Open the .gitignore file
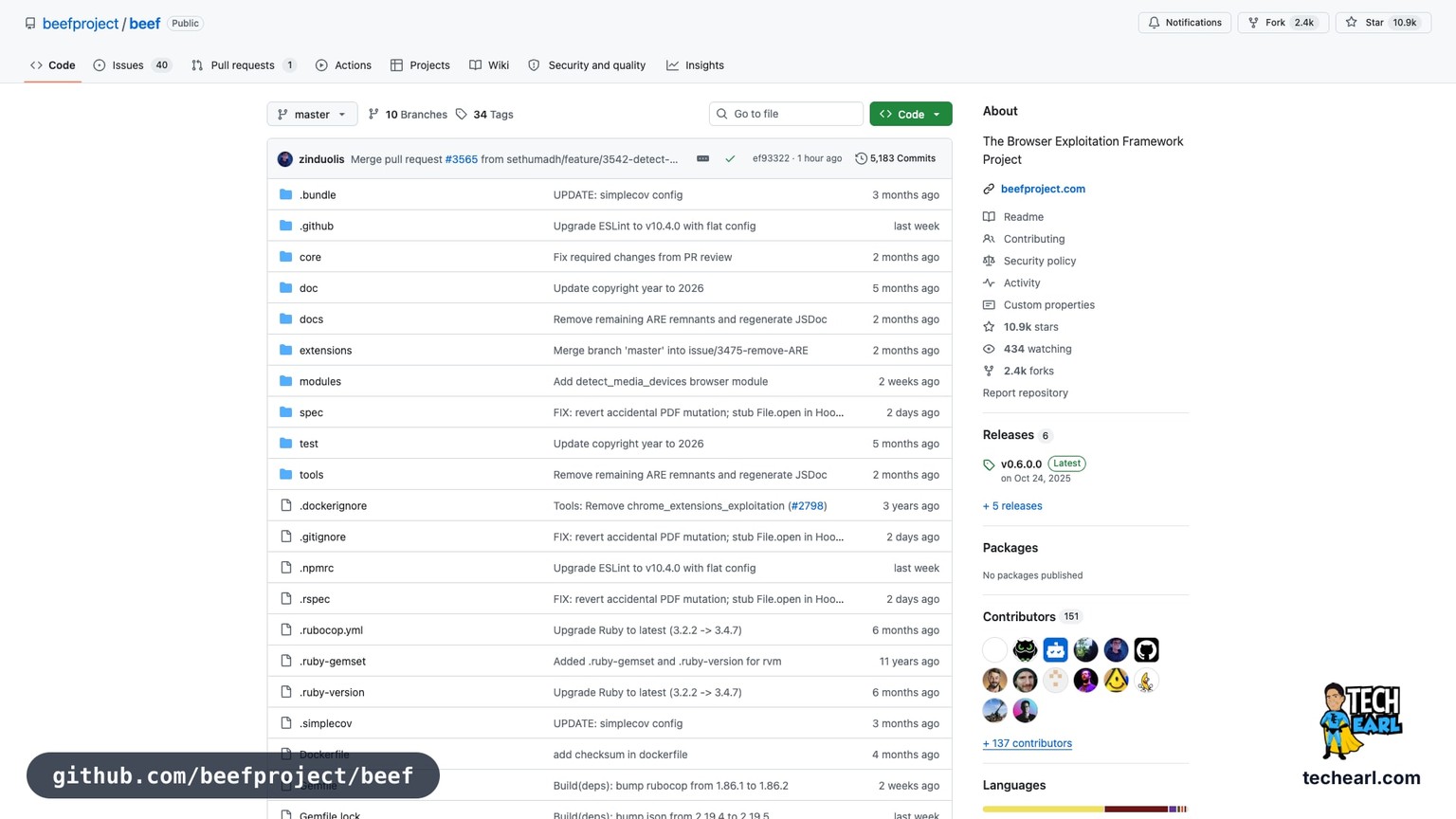 point(322,537)
